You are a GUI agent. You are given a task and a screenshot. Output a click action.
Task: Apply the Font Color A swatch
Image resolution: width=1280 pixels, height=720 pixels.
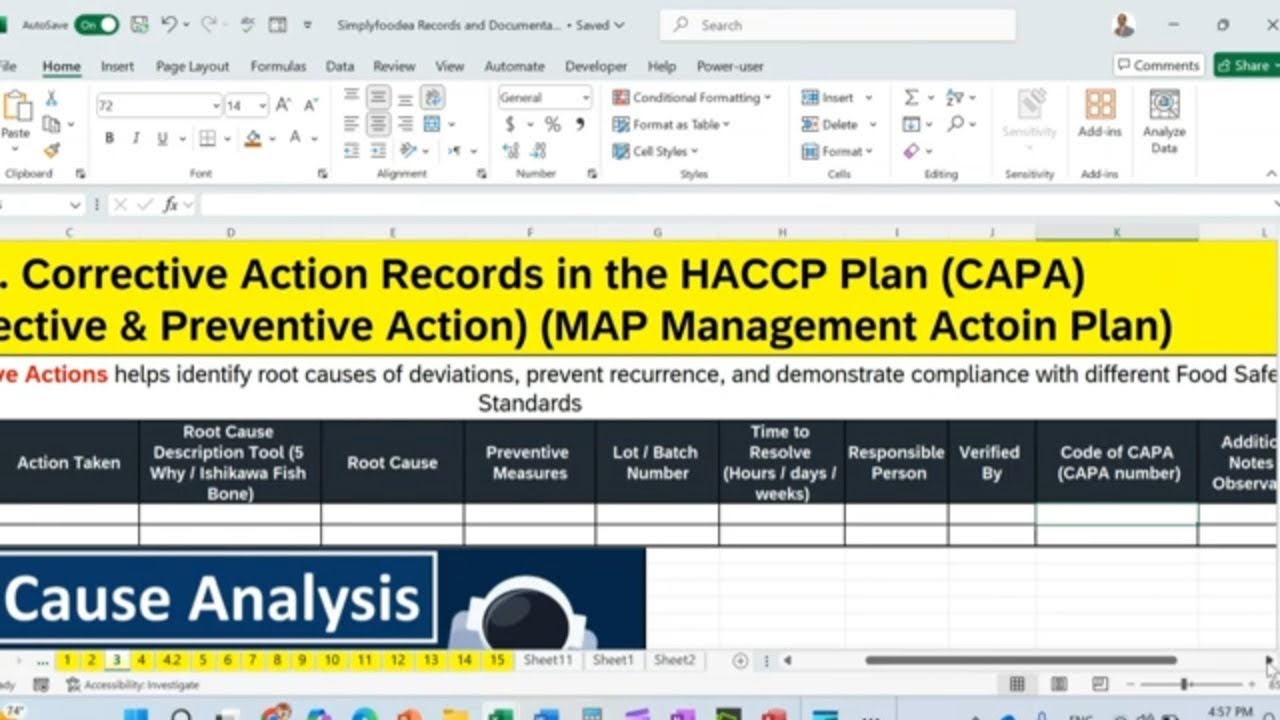click(295, 139)
